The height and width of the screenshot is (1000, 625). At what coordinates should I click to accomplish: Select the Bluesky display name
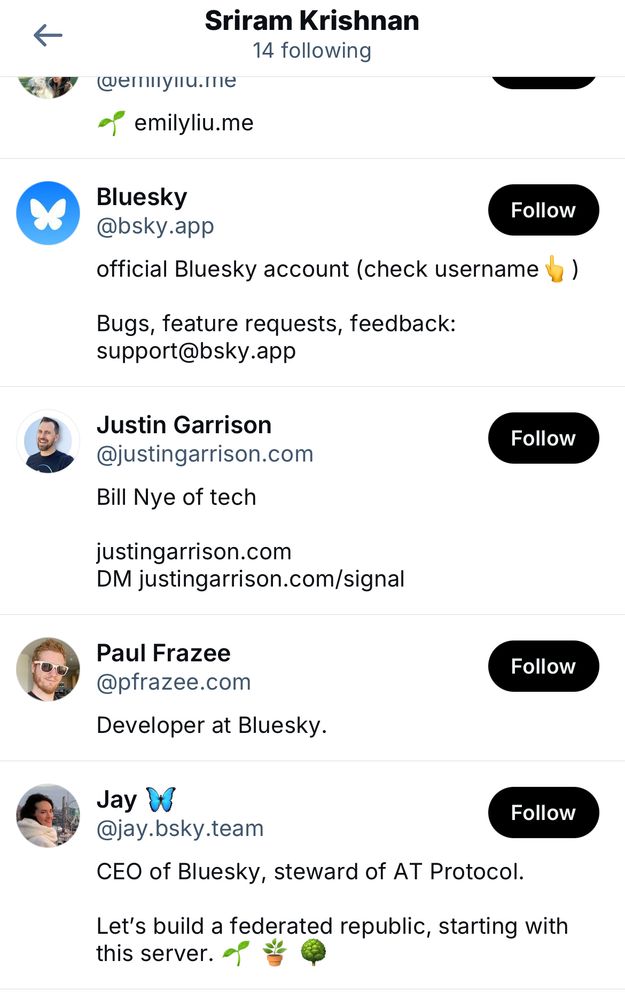pyautogui.click(x=141, y=197)
